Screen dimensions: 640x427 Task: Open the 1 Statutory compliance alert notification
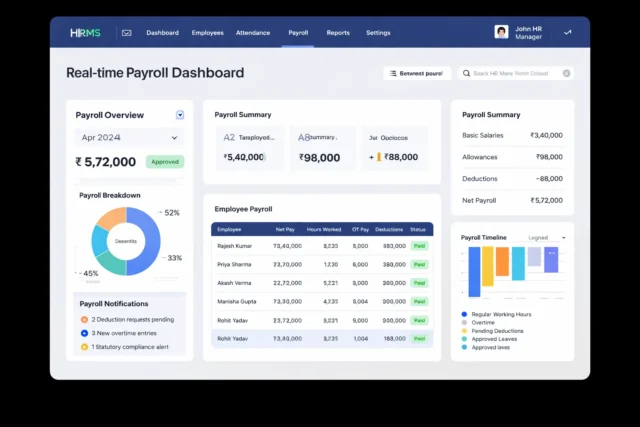(125, 347)
